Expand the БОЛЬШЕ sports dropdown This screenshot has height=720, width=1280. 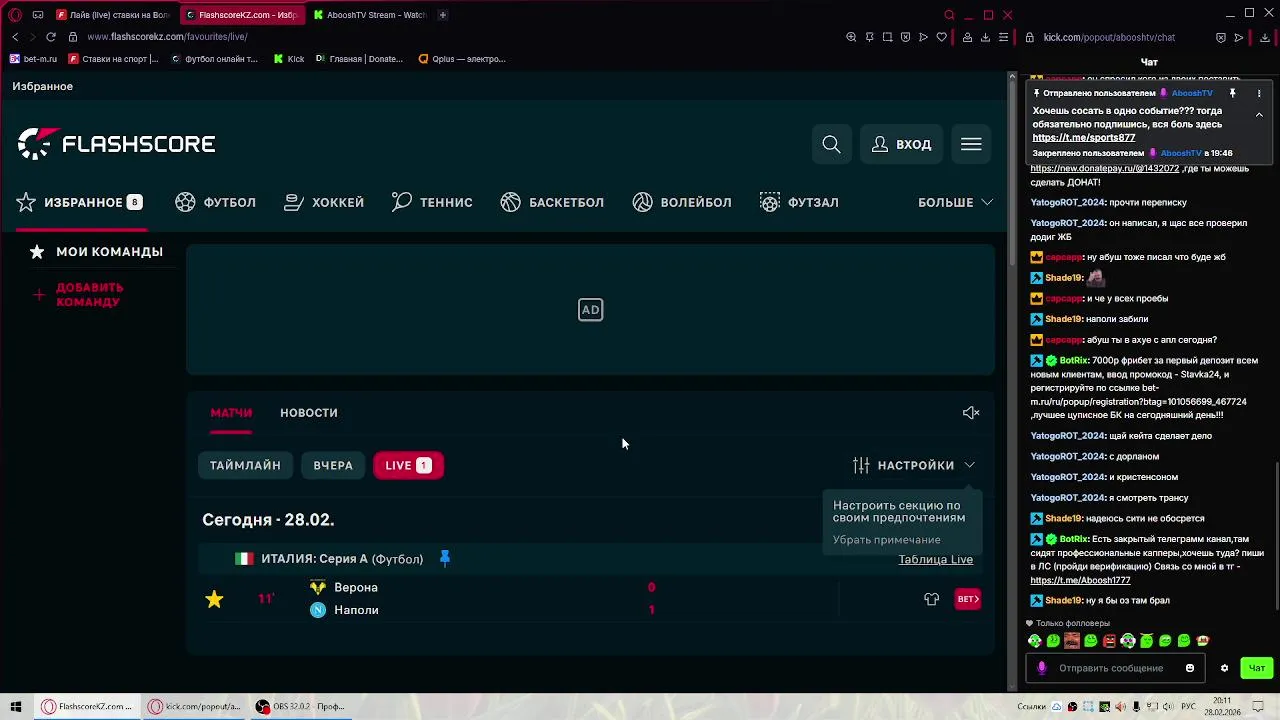coord(955,202)
